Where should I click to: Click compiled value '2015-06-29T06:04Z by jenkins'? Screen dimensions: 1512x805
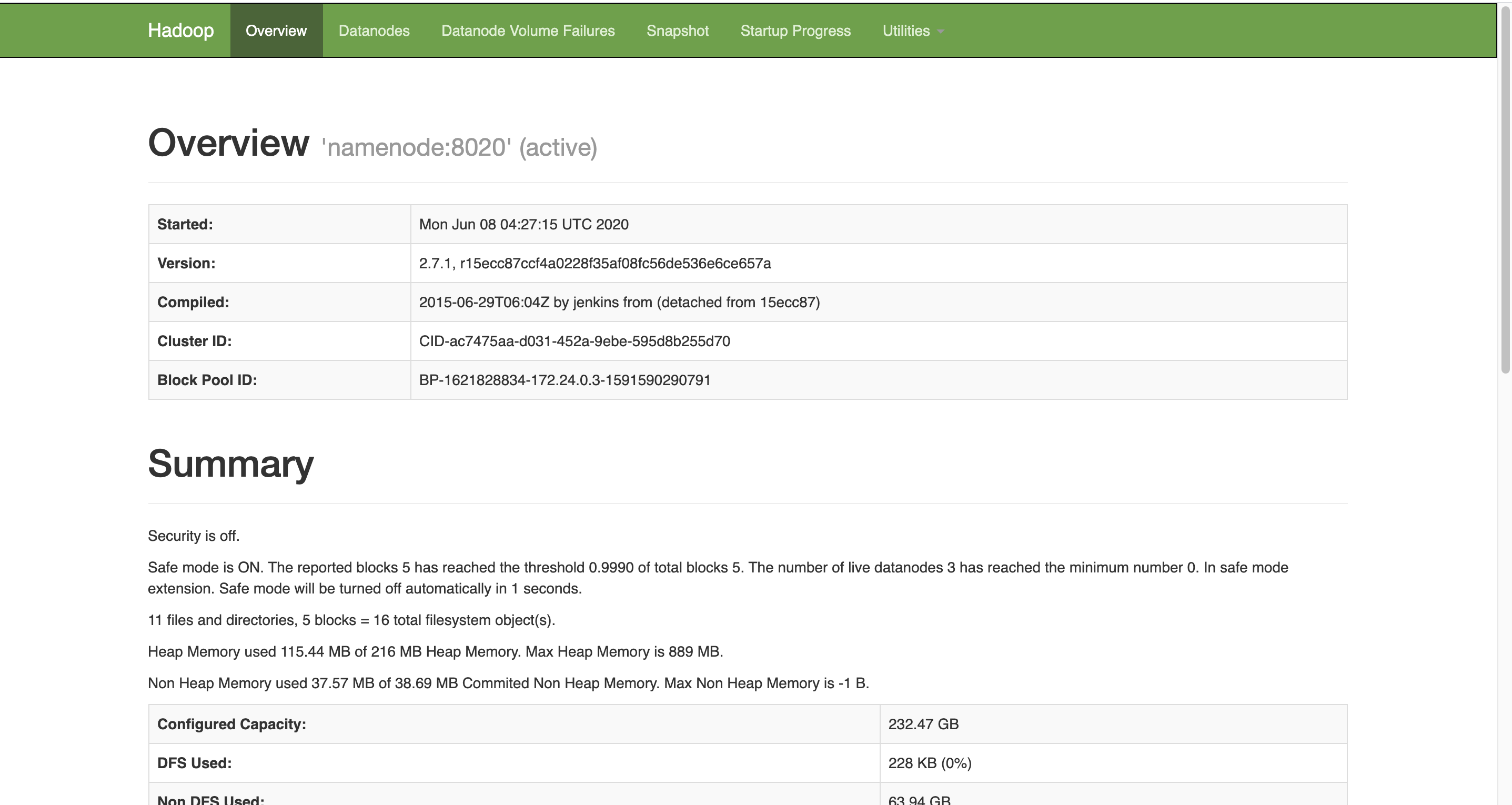point(619,303)
